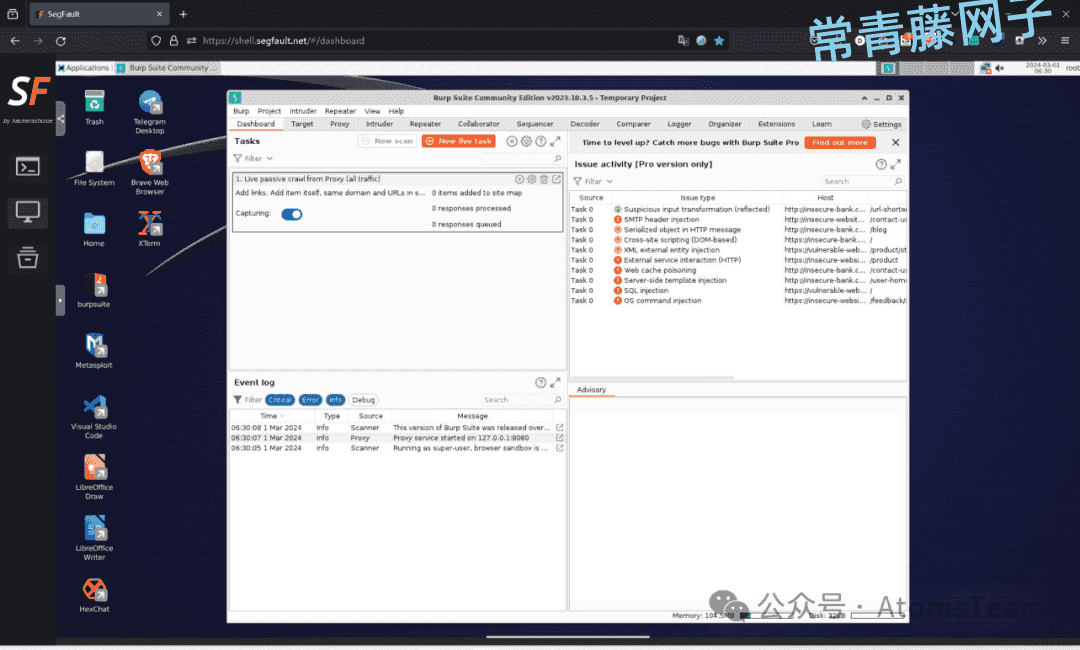Select the Advisory tab

click(x=591, y=390)
